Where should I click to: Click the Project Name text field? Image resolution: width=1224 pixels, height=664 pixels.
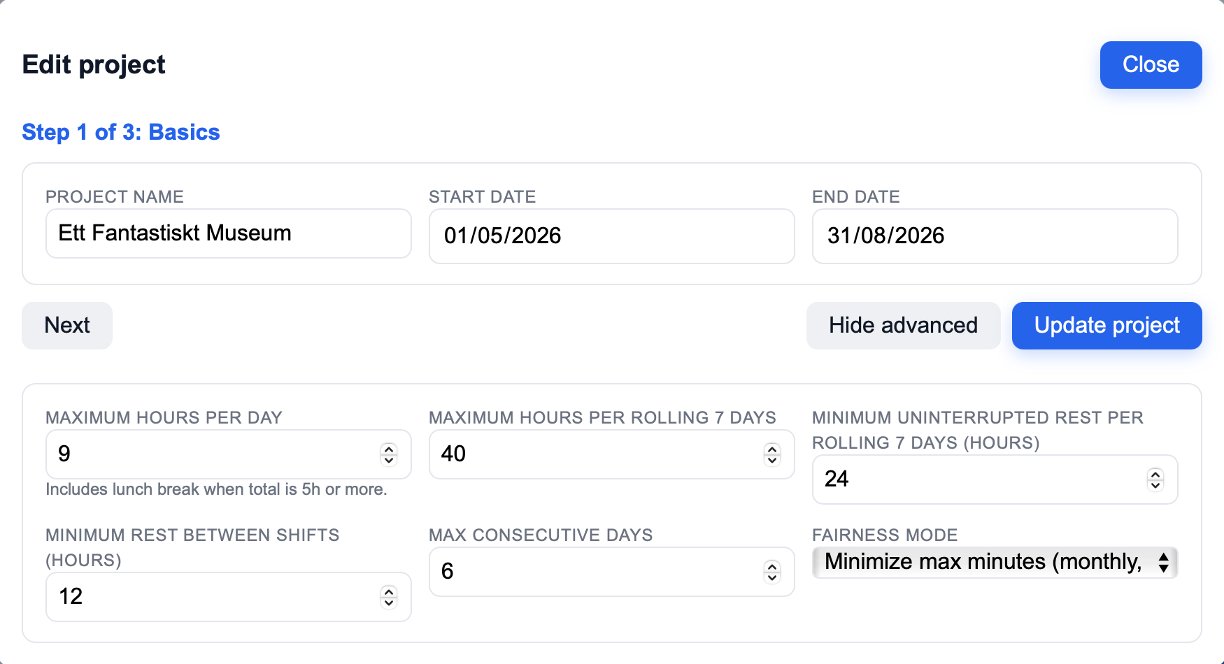(x=228, y=234)
